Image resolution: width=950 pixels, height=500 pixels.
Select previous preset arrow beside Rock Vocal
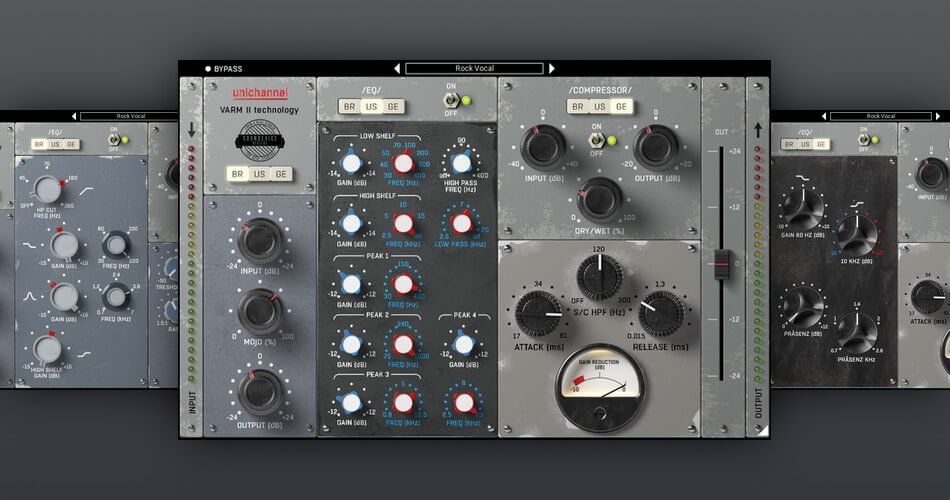pos(397,68)
